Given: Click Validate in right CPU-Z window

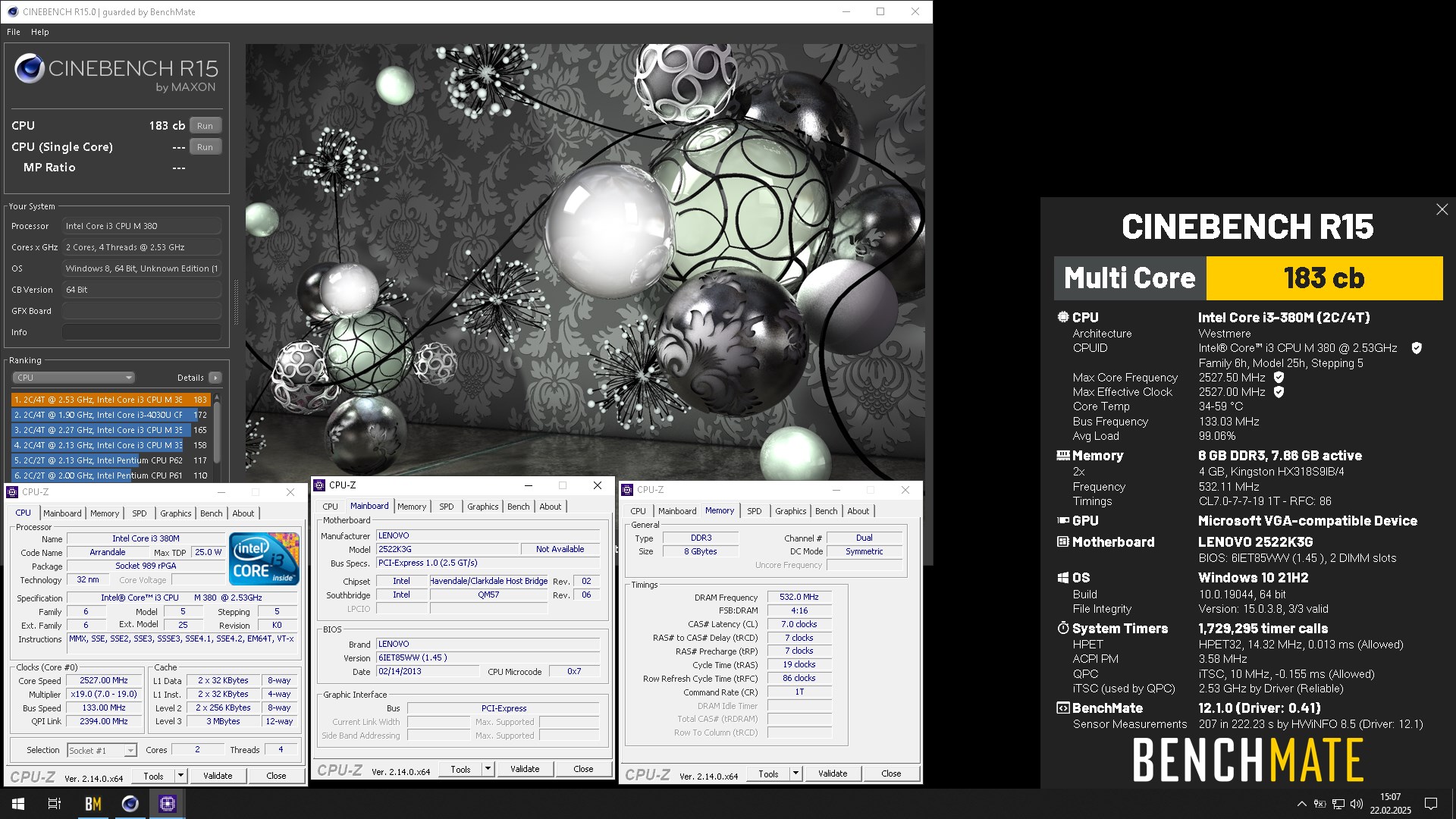Looking at the screenshot, I should [833, 774].
